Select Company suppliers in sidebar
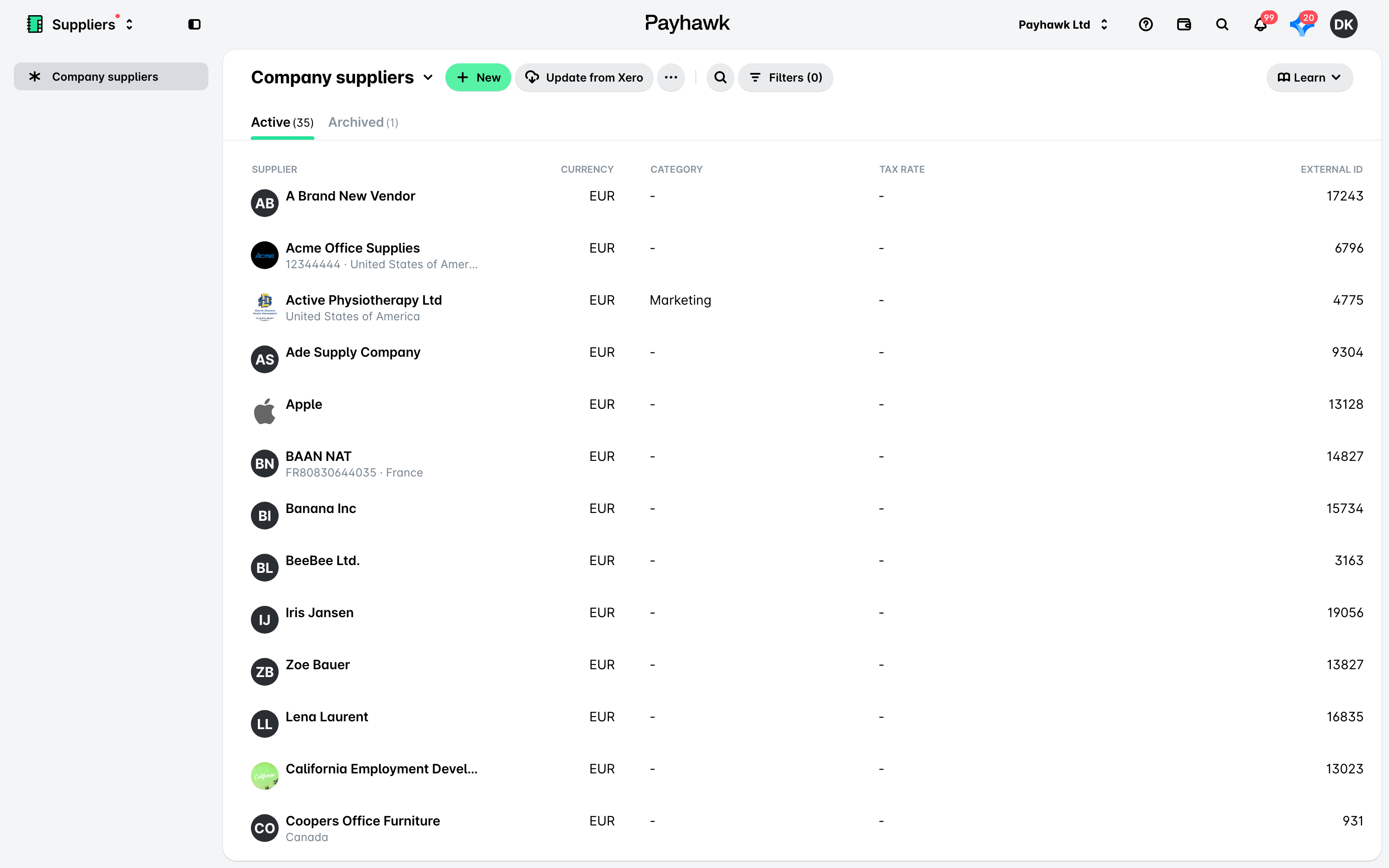The width and height of the screenshot is (1389, 868). [x=111, y=76]
